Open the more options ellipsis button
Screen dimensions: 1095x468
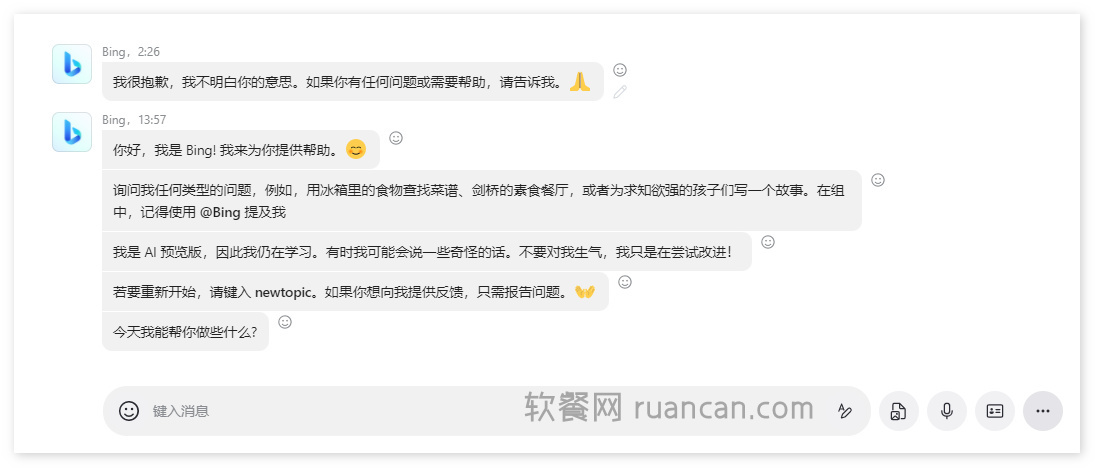[x=1043, y=411]
